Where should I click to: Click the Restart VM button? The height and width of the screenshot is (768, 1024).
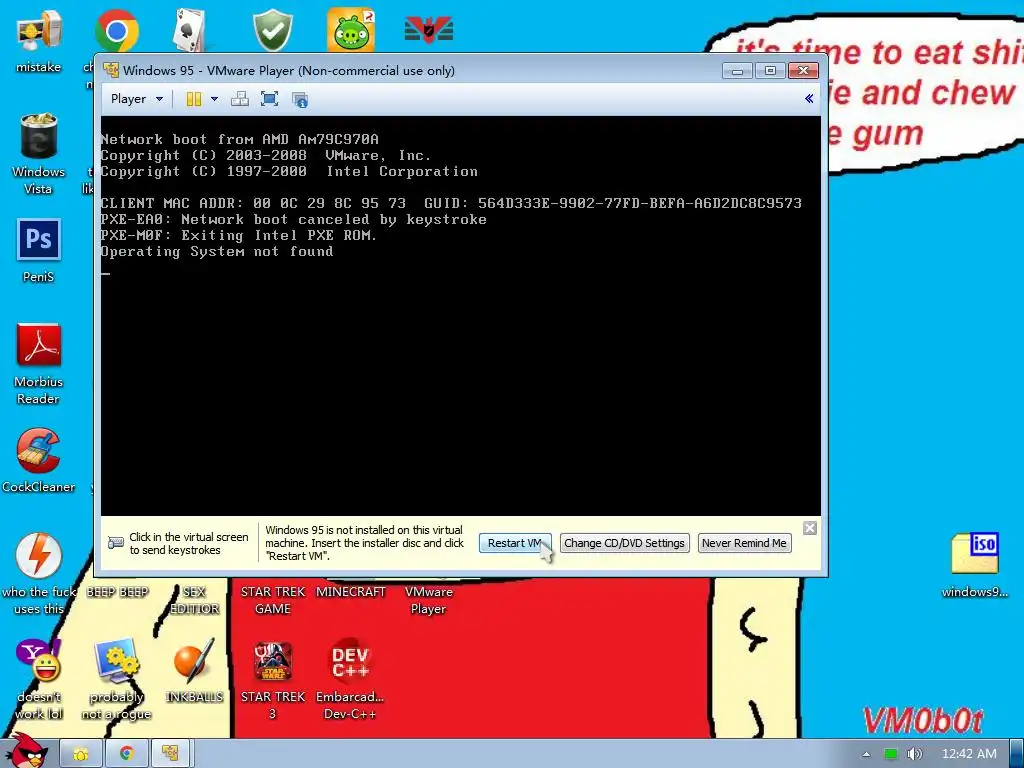click(x=515, y=543)
